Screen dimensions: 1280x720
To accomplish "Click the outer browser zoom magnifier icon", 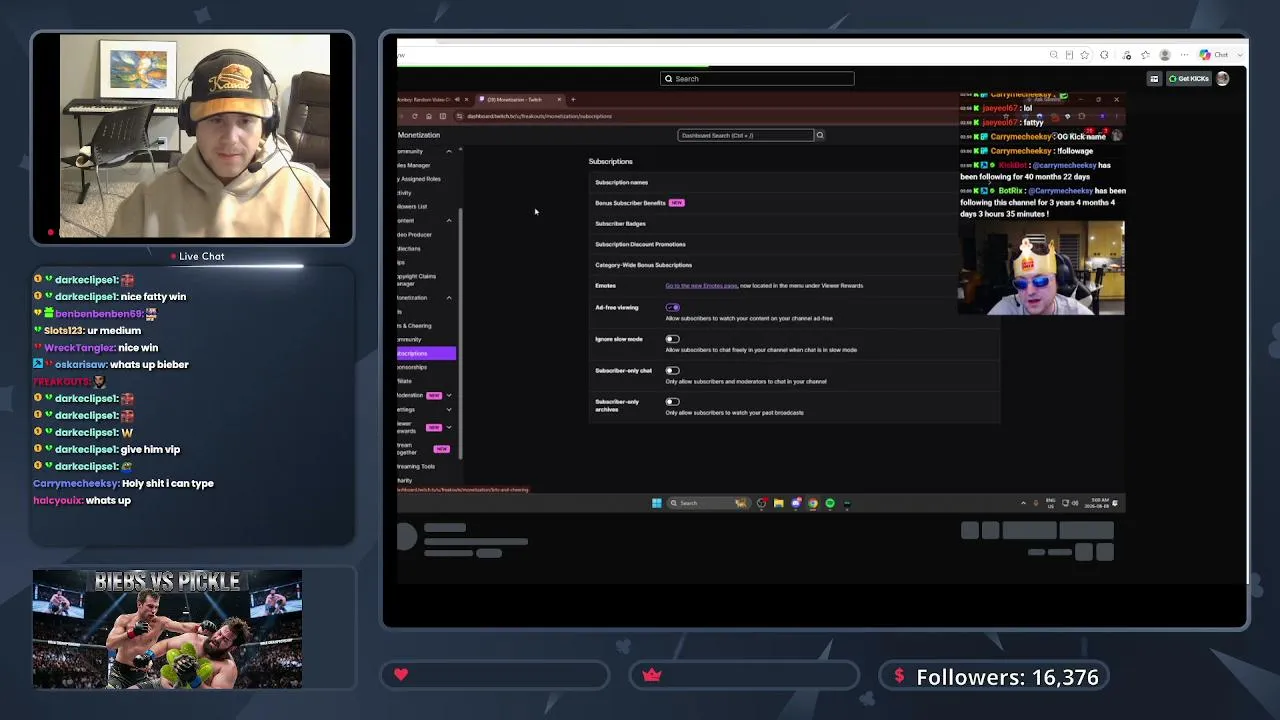I will pyautogui.click(x=1053, y=55).
